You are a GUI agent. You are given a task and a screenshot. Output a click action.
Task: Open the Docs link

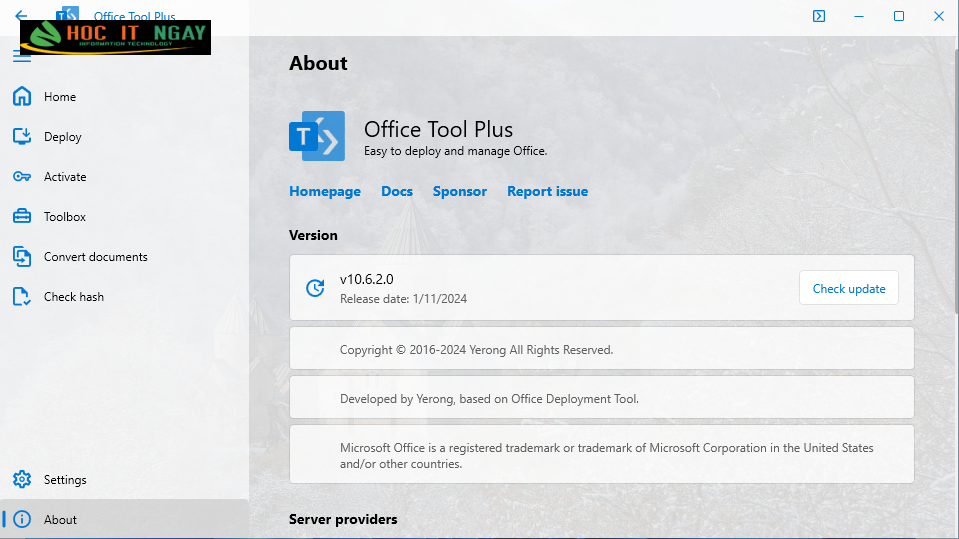397,191
